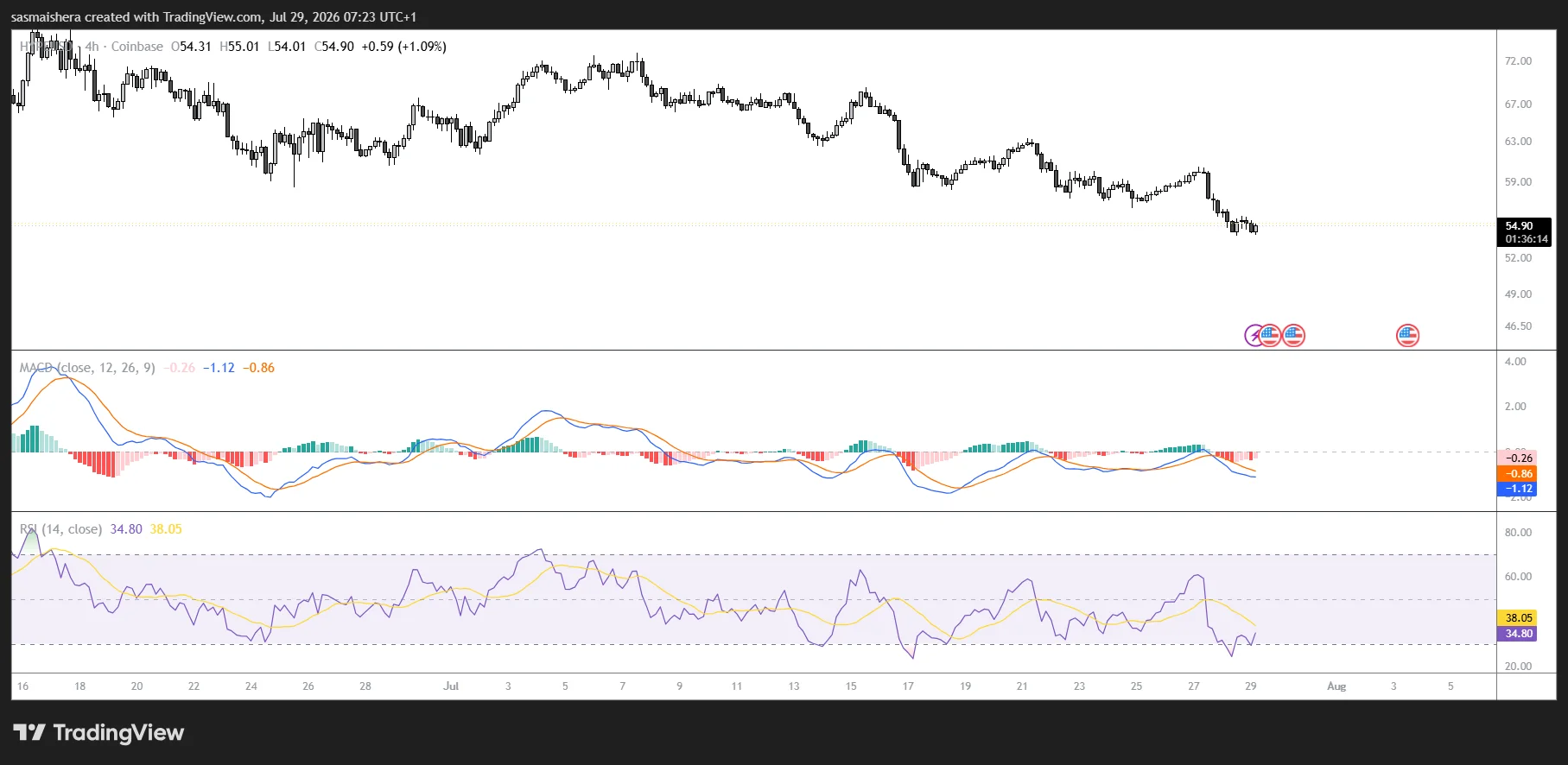Click the yellow 38.05 value in RSI legend
Image resolution: width=1568 pixels, height=765 pixels.
click(166, 529)
